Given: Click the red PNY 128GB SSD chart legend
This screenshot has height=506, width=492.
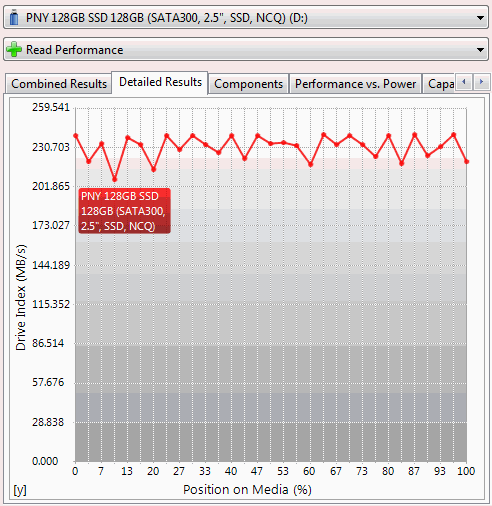Looking at the screenshot, I should tap(124, 211).
